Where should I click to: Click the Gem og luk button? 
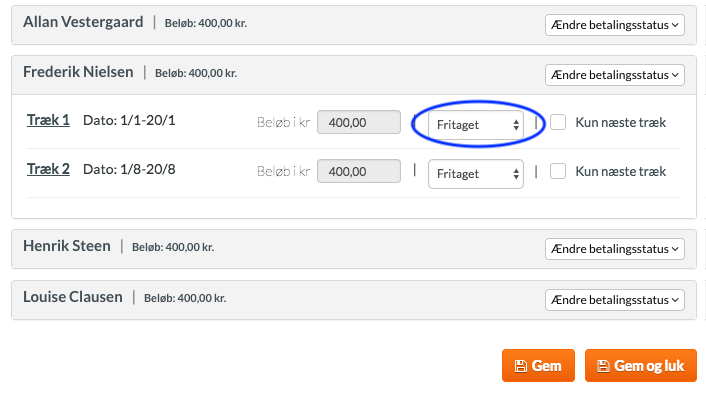pos(641,366)
